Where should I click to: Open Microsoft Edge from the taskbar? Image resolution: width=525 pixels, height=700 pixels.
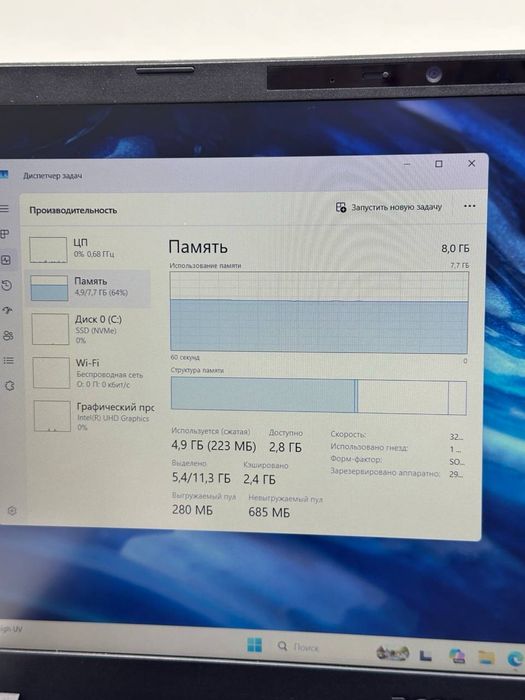coord(516,659)
